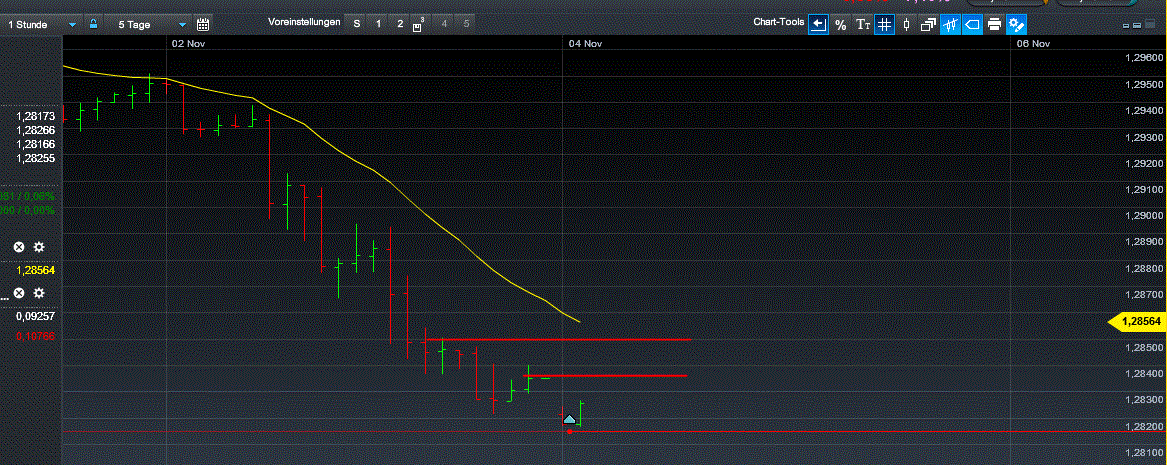Image resolution: width=1167 pixels, height=465 pixels.
Task: Open the calendar date picker icon
Action: 202,25
